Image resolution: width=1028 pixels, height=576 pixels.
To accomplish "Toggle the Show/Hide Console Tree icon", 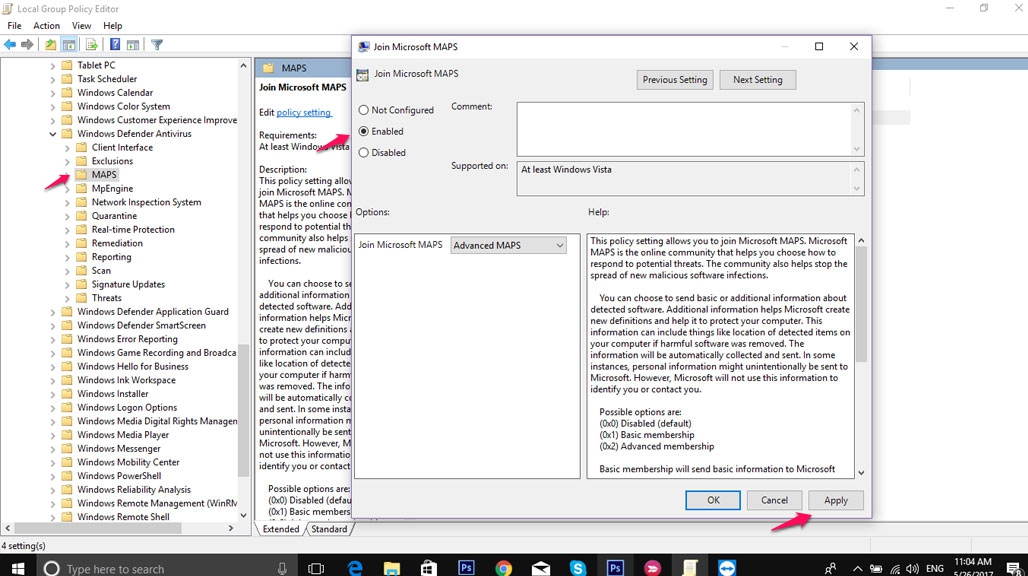I will 69,45.
